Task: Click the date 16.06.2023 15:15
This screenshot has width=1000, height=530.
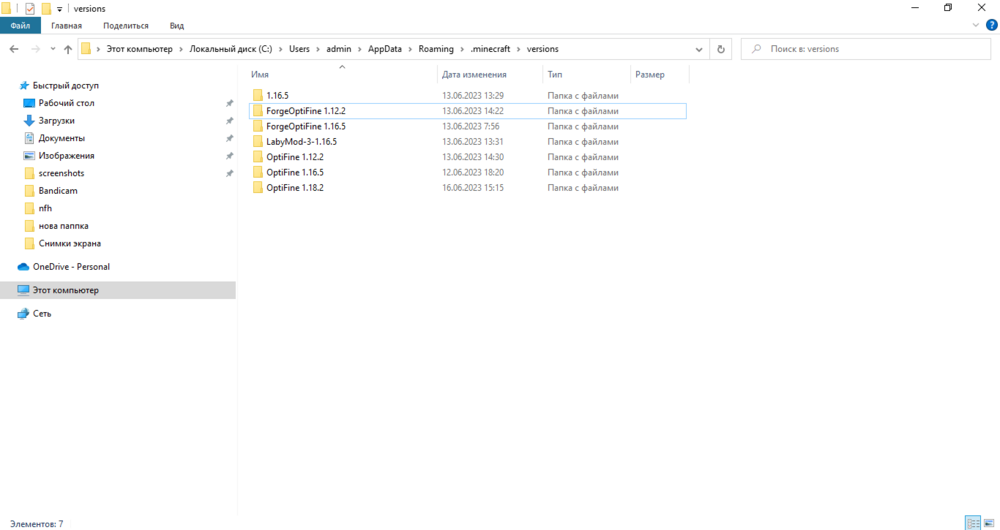Action: pyautogui.click(x=473, y=188)
